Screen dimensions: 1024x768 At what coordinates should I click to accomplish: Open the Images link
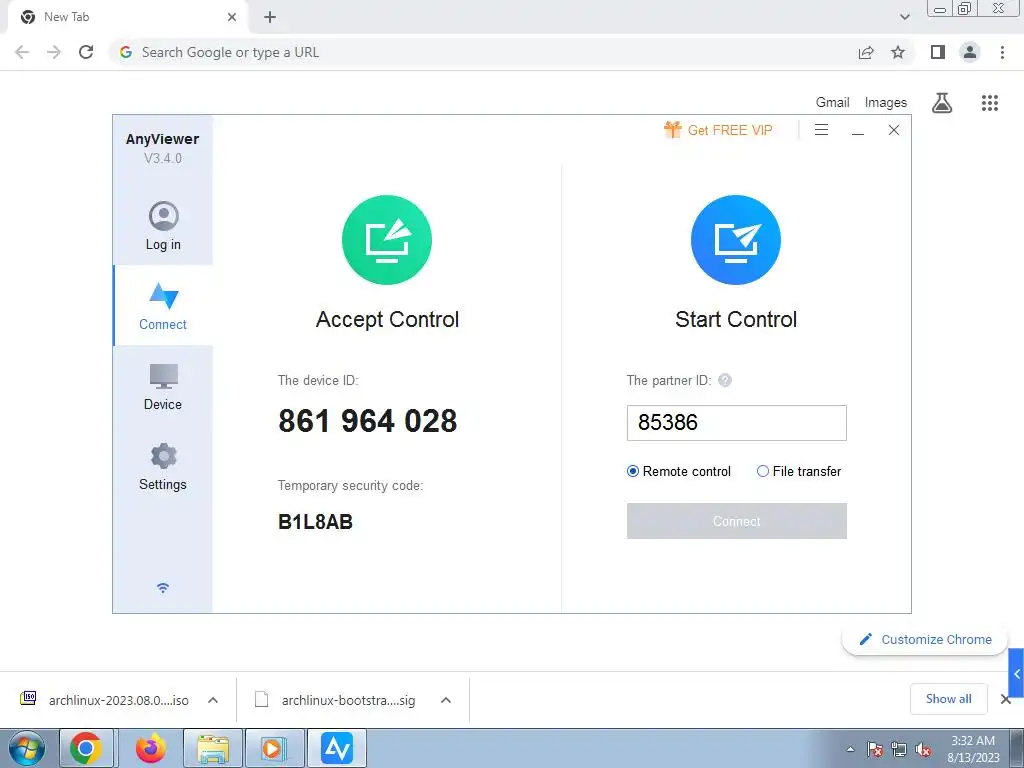[x=886, y=103]
